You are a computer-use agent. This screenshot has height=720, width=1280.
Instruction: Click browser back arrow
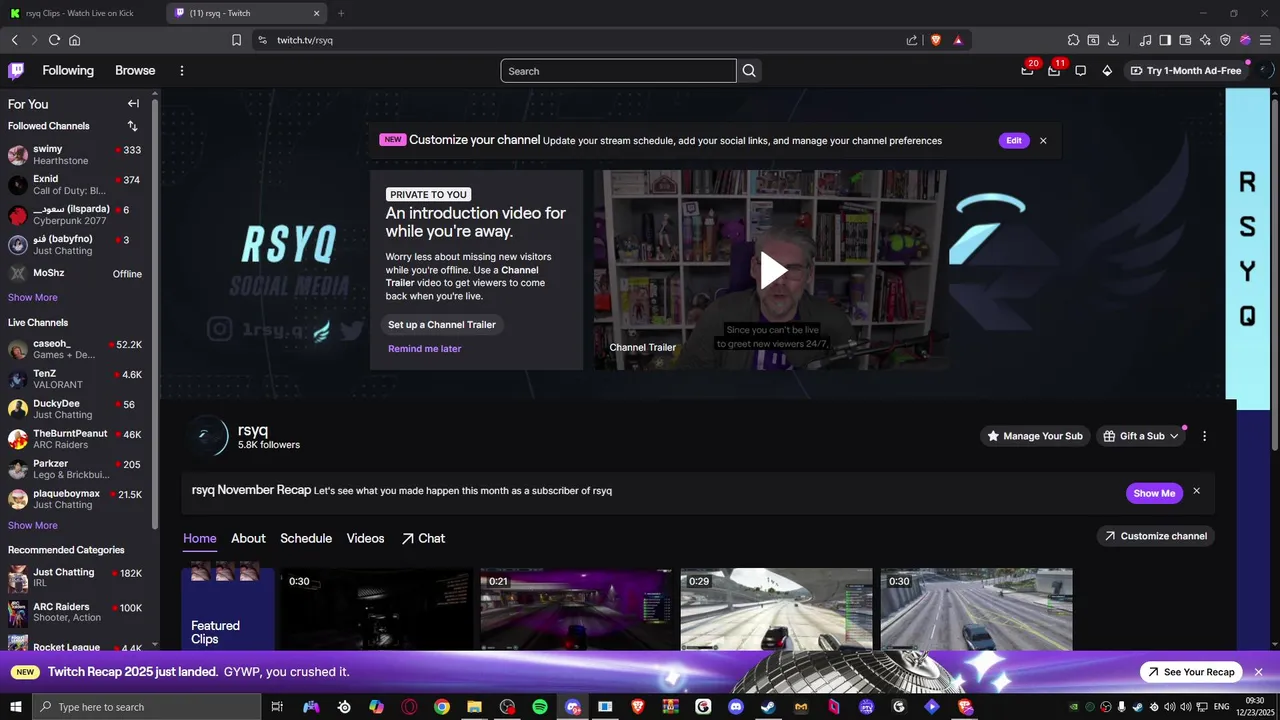14,40
